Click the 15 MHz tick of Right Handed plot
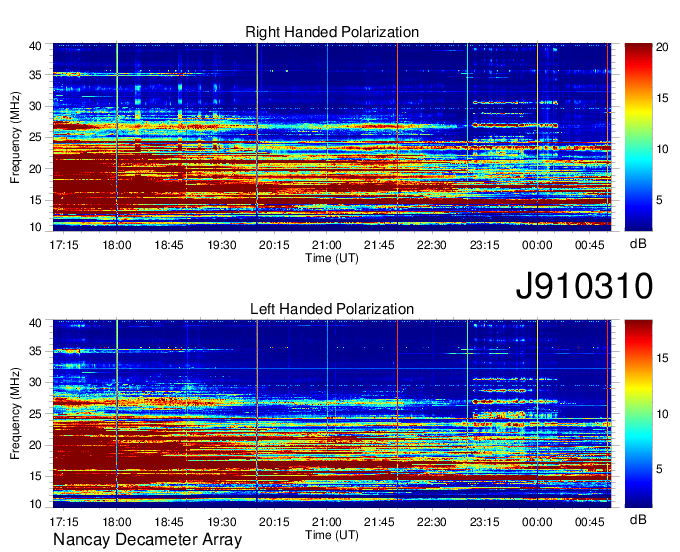This screenshot has height=552, width=680. point(35,200)
